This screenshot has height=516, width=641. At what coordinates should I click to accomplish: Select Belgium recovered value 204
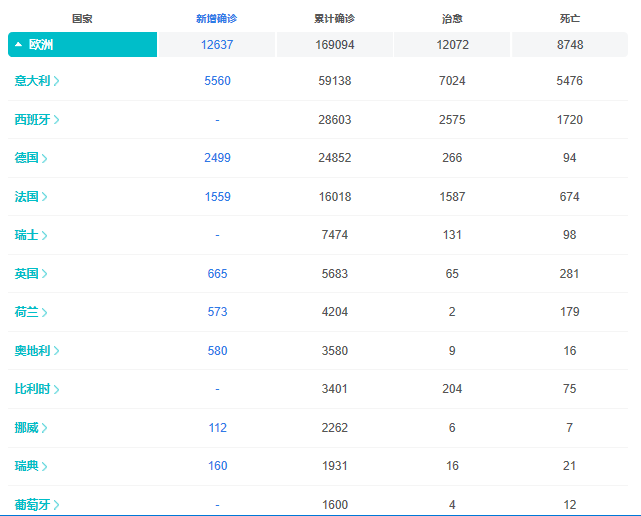tap(452, 388)
